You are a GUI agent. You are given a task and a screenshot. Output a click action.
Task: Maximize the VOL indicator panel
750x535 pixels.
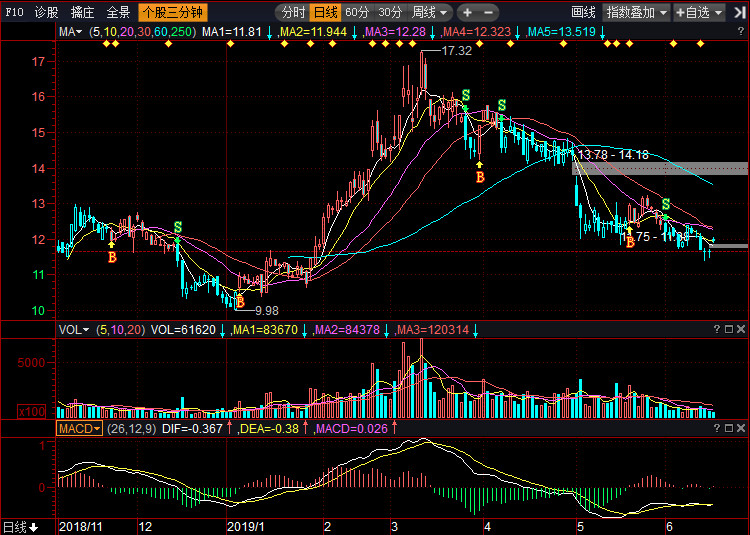coord(728,330)
